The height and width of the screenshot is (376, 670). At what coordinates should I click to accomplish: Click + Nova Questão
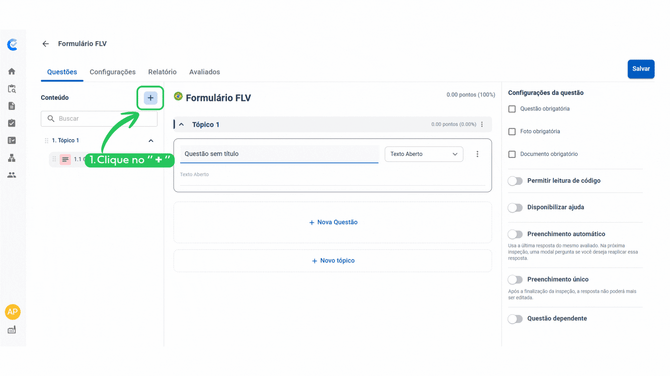coord(333,222)
